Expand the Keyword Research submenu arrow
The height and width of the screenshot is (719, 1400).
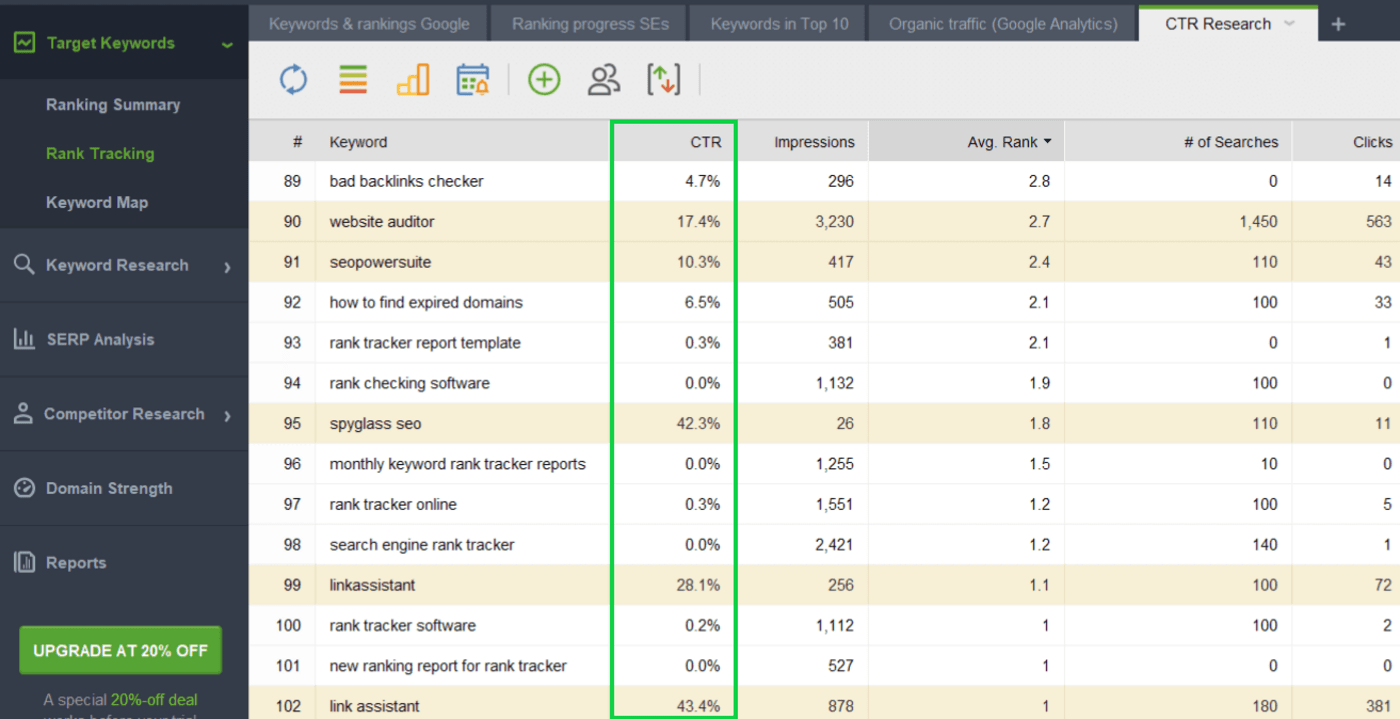(x=227, y=267)
